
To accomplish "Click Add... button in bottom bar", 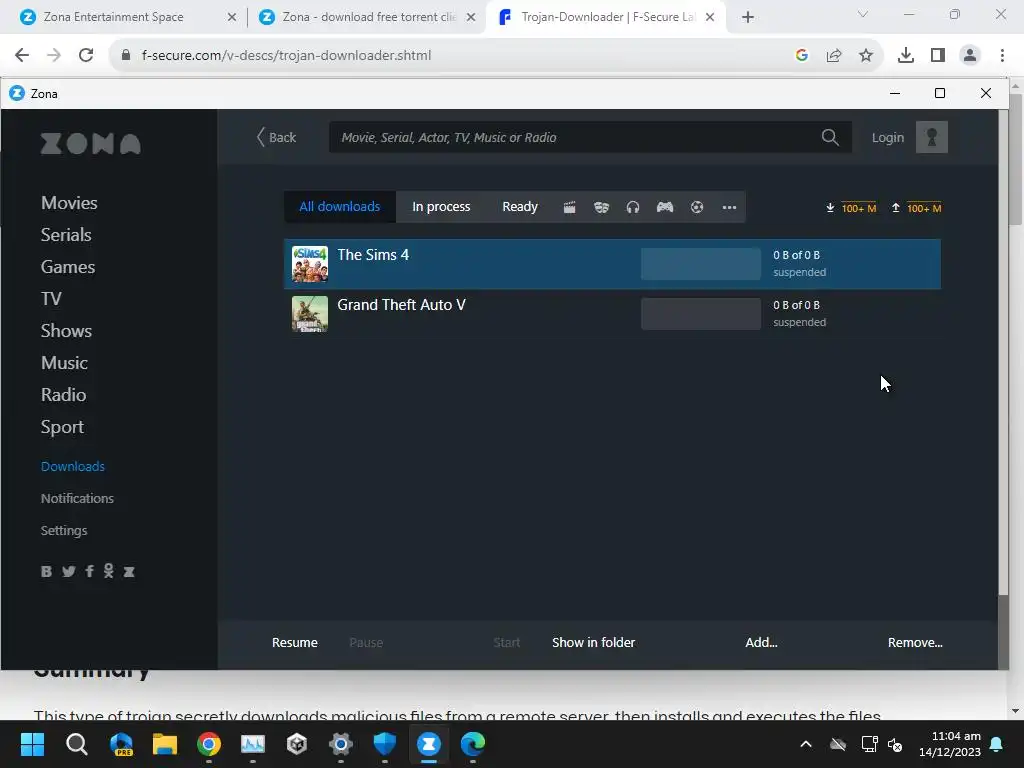I will [x=761, y=643].
